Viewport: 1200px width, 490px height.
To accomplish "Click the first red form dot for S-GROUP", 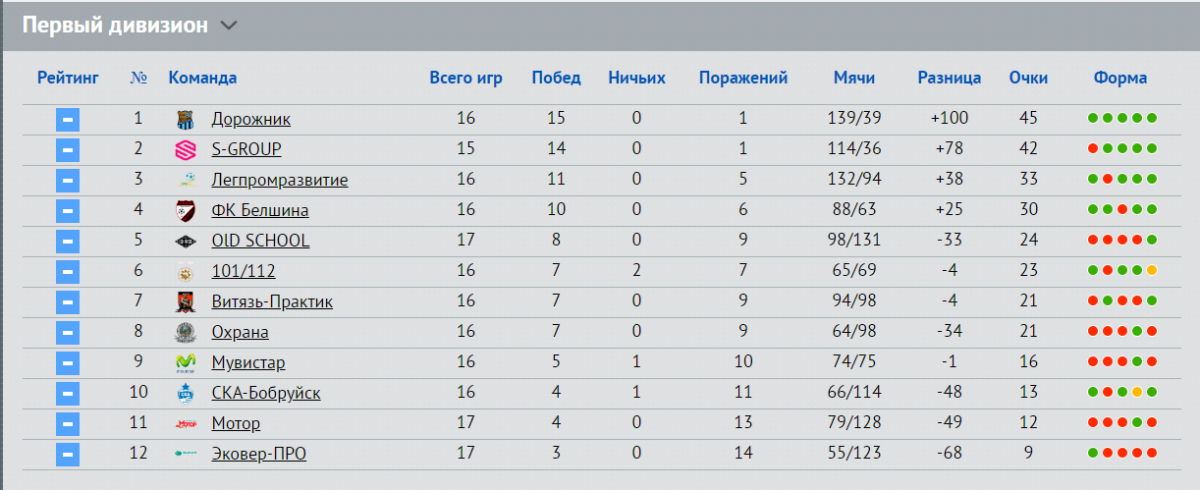I will coord(1094,150).
